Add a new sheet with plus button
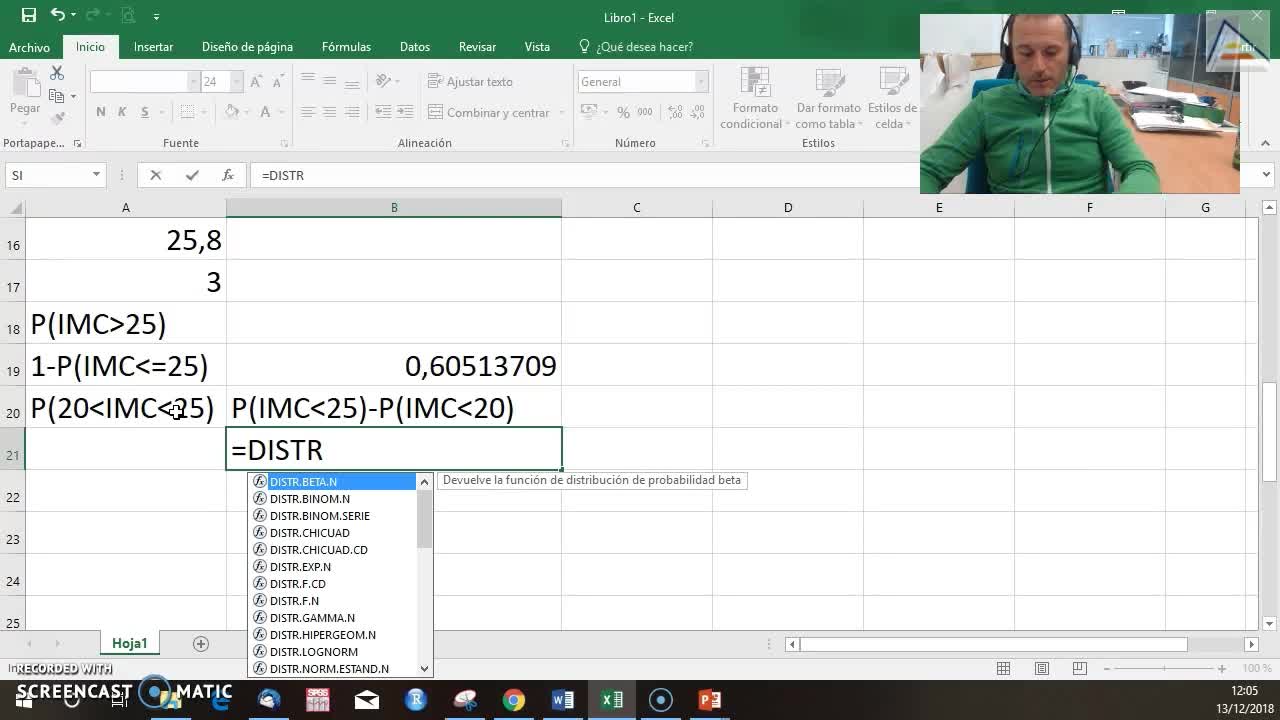 click(200, 643)
